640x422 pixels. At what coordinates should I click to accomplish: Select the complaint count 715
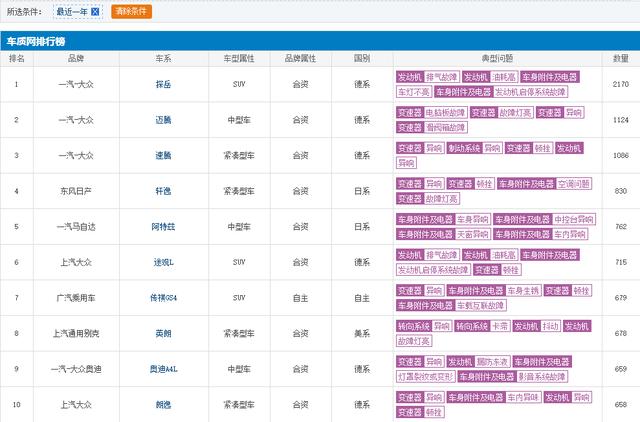click(x=621, y=262)
